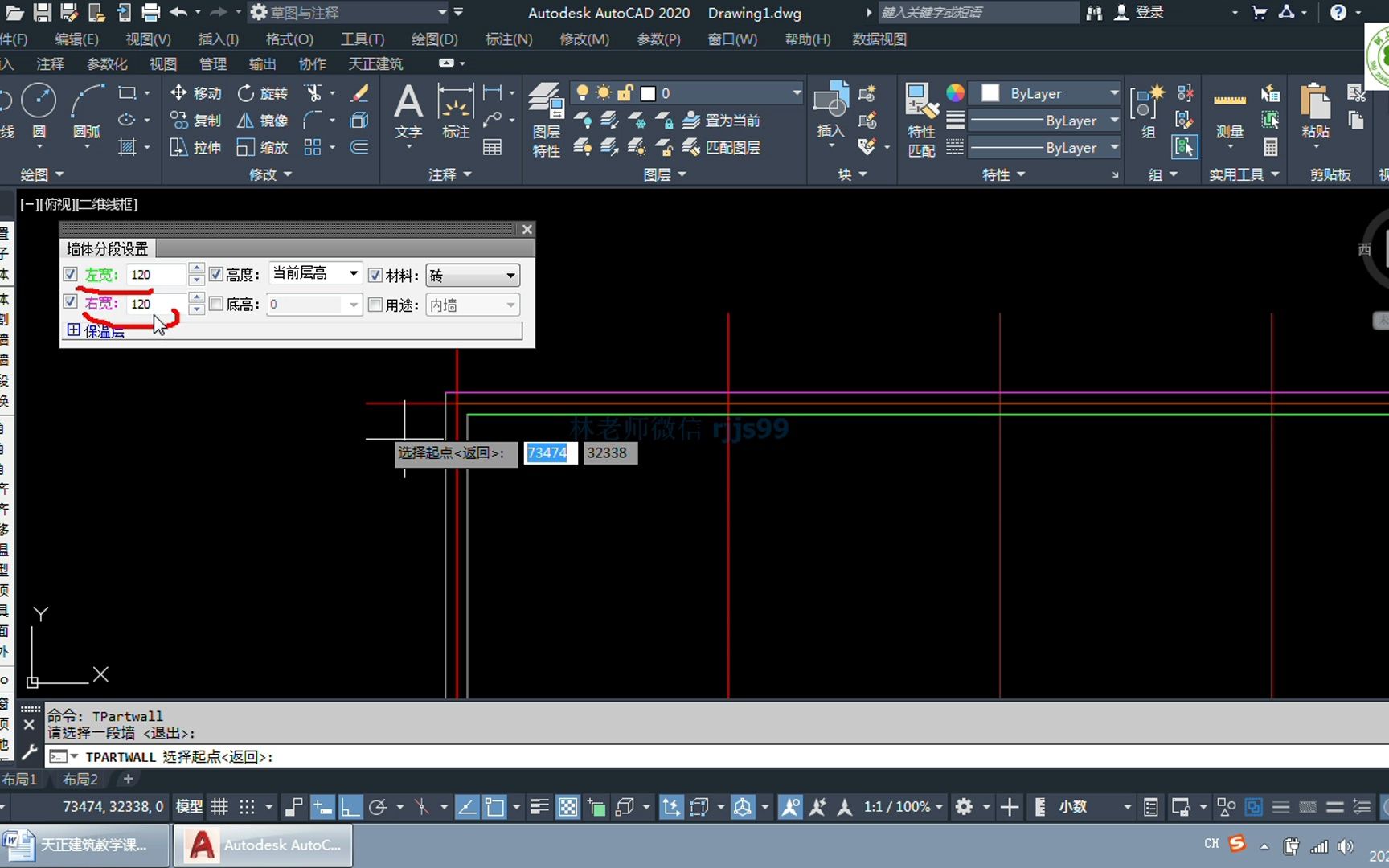Click the Group icon
Image resolution: width=1389 pixels, height=868 pixels.
coord(1147,111)
